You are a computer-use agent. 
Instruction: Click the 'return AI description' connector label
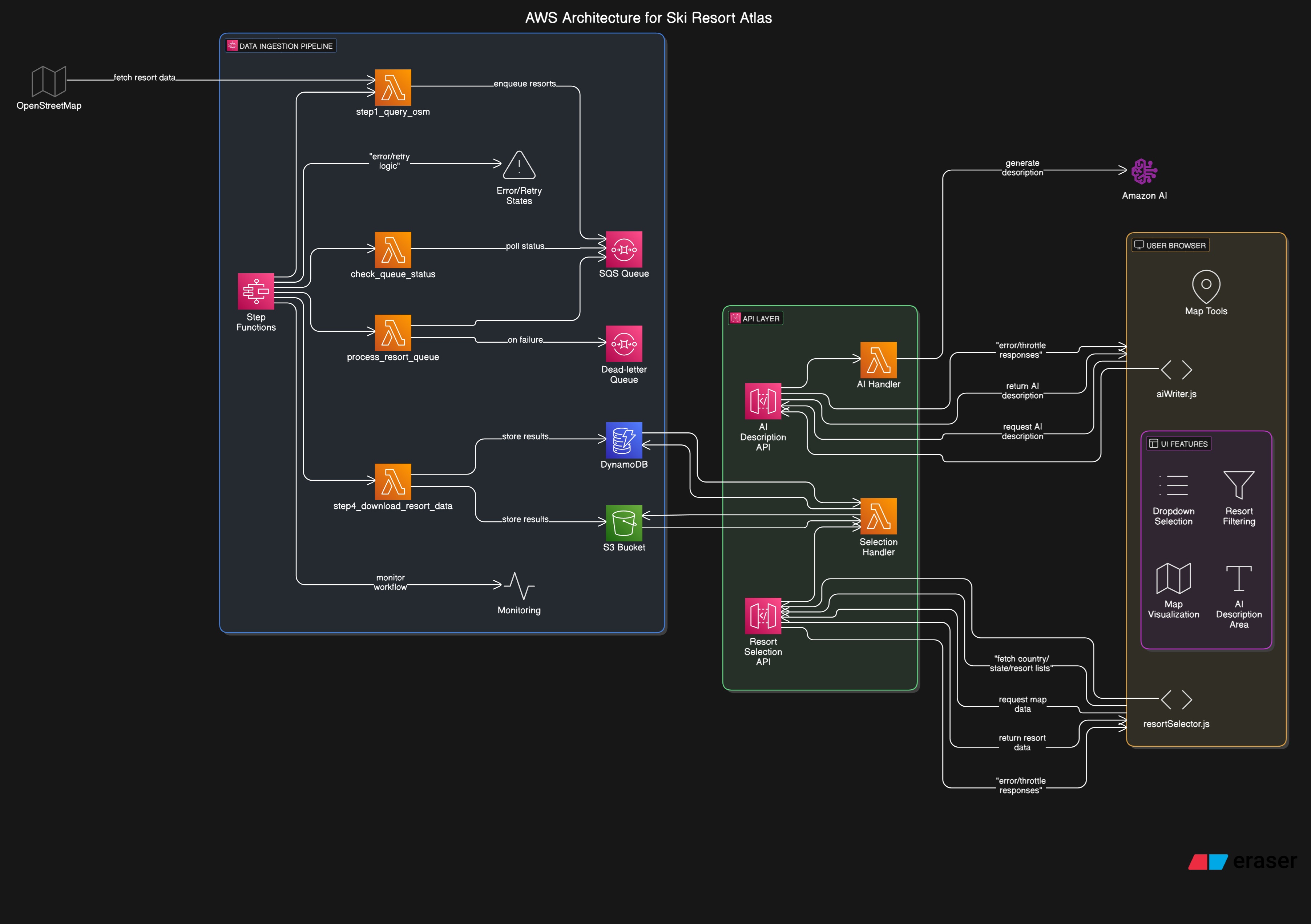(x=1022, y=391)
